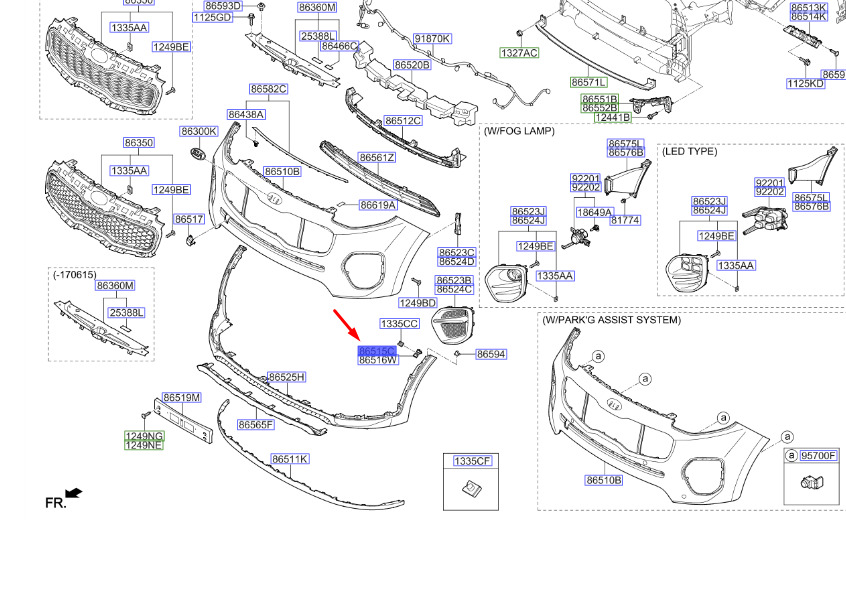The height and width of the screenshot is (595, 846).
Task: Click the green 1249NG label
Action: [x=143, y=436]
